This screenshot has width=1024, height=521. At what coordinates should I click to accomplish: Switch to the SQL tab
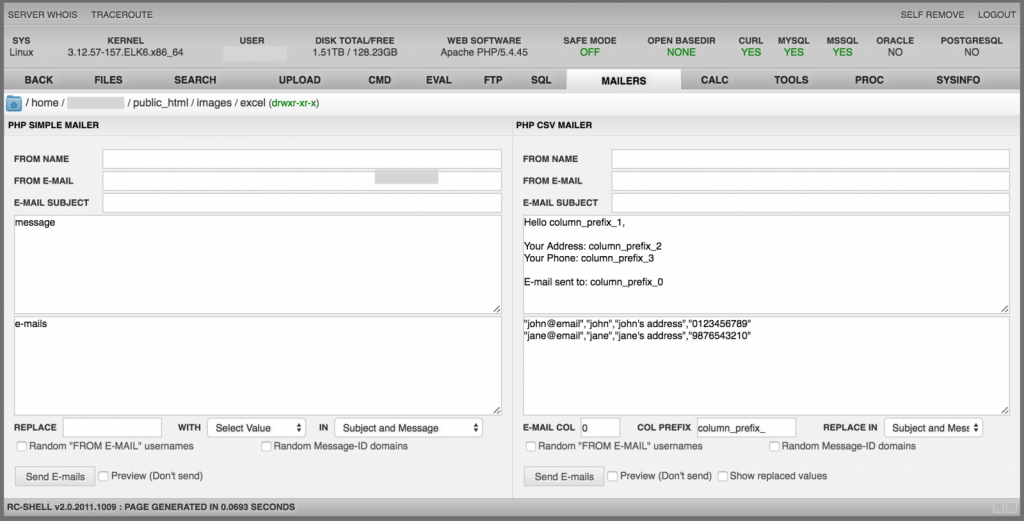tap(541, 80)
